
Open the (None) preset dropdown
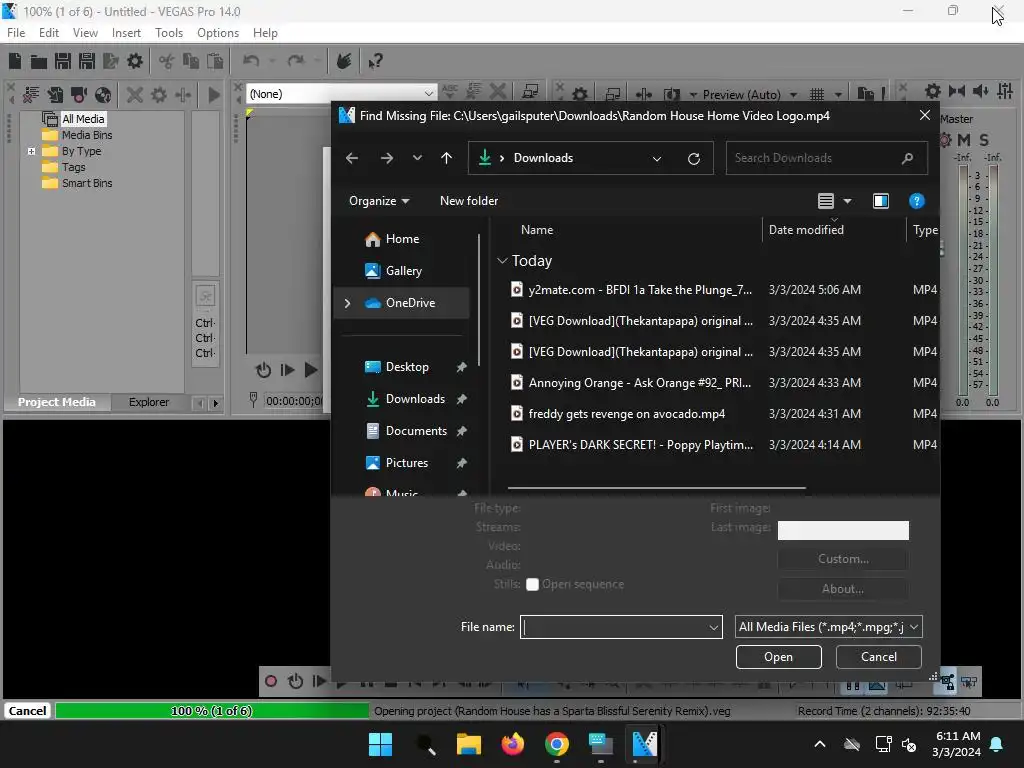click(428, 94)
